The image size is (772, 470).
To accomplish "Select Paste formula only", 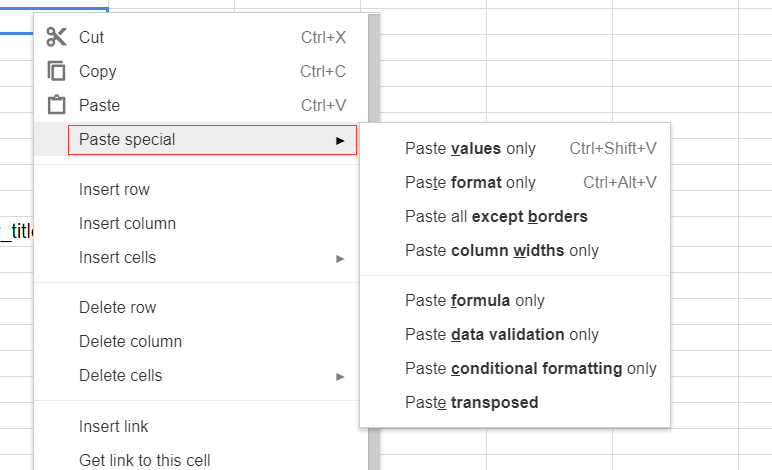I will pos(474,301).
